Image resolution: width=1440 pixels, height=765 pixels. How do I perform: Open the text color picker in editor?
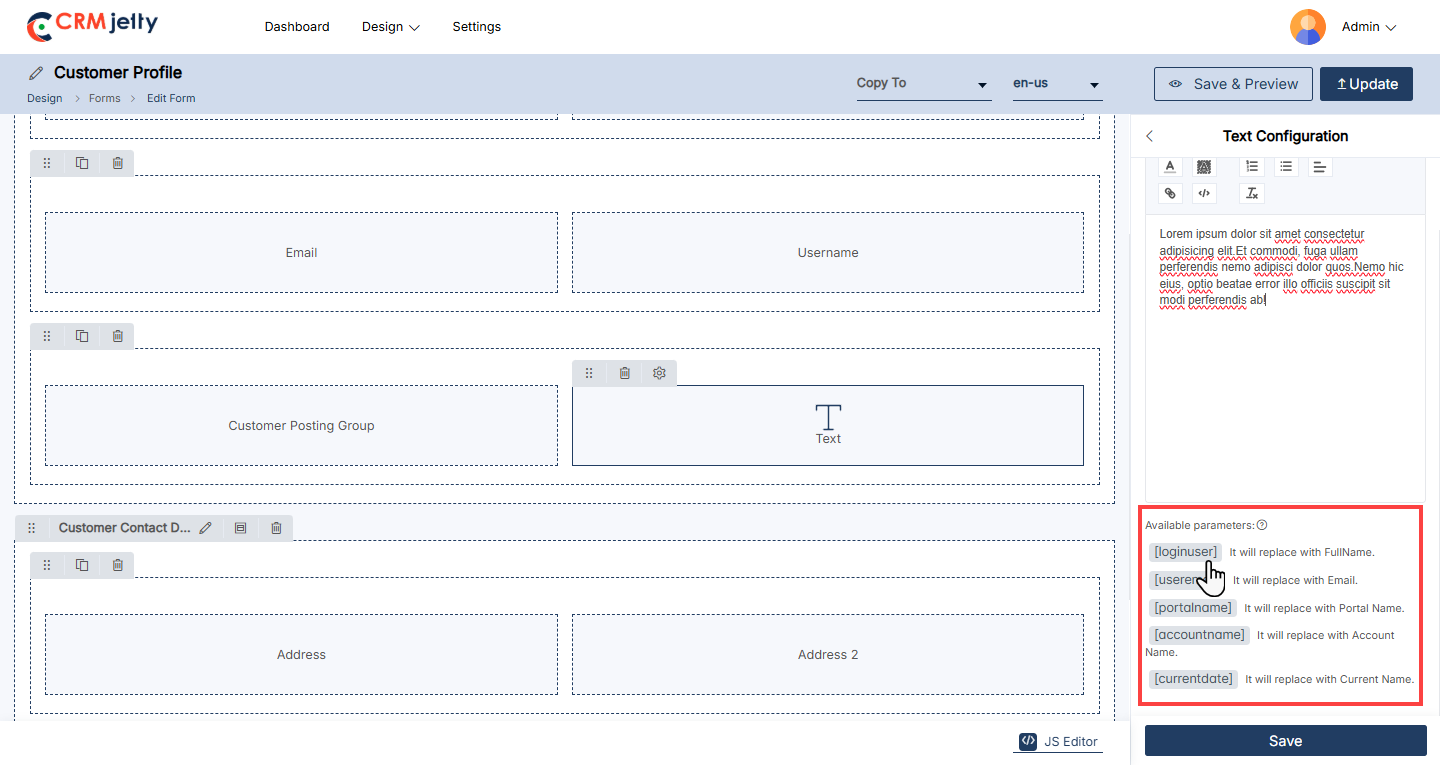1170,167
